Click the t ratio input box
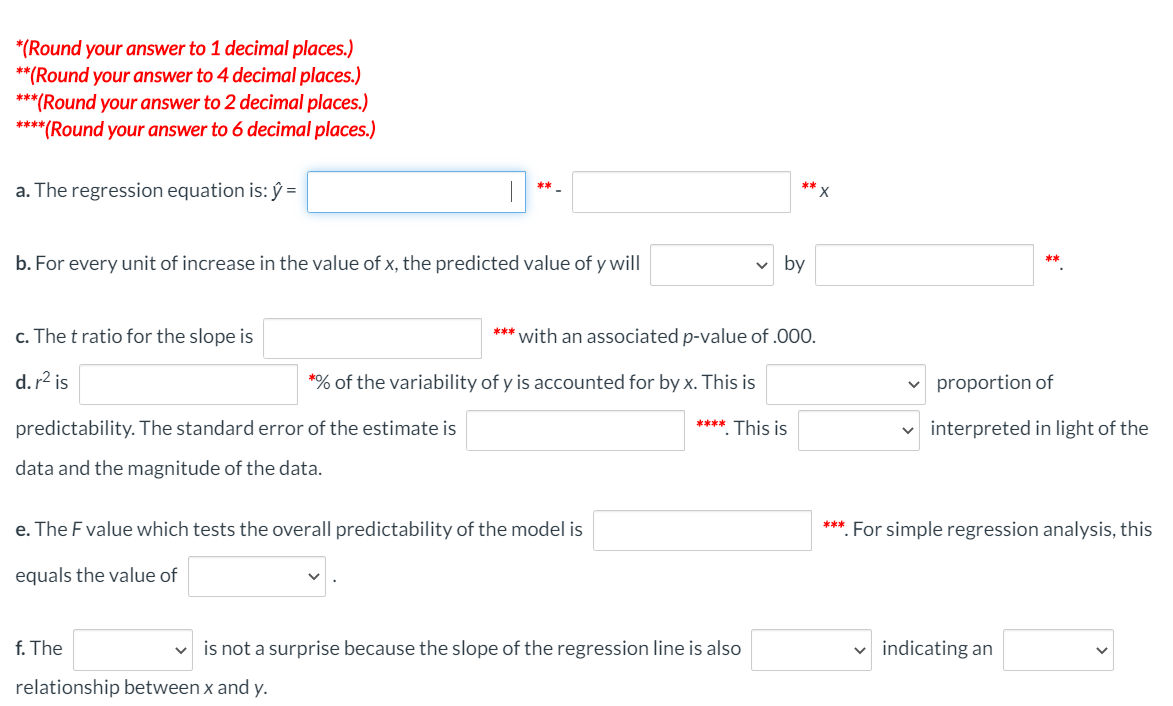 (371, 337)
